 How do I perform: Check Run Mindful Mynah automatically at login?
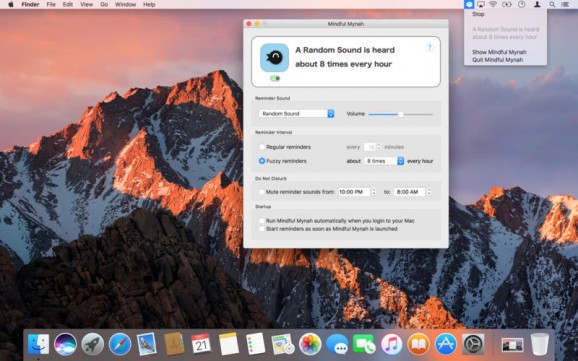click(261, 221)
